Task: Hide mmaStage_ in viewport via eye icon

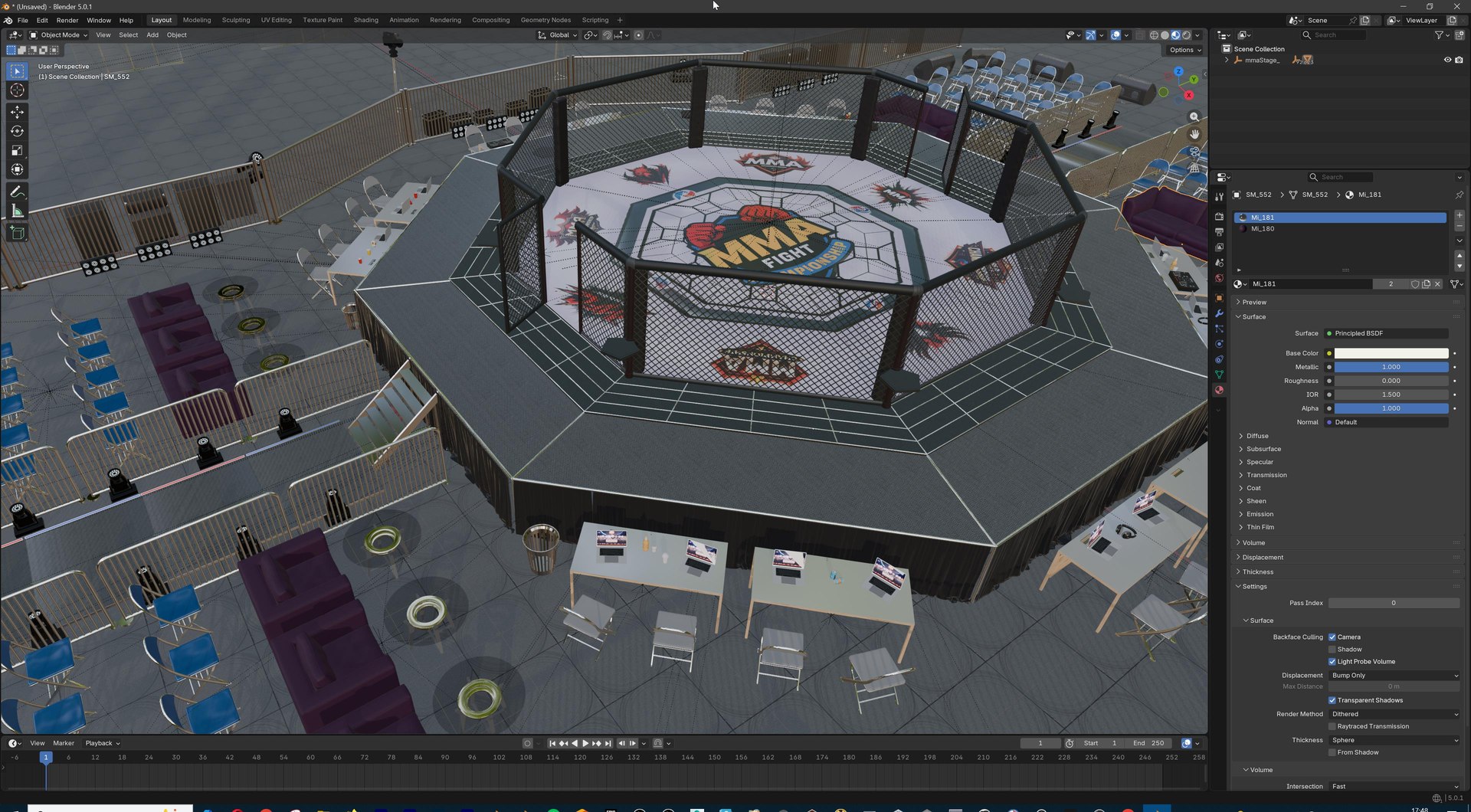Action: pos(1447,60)
